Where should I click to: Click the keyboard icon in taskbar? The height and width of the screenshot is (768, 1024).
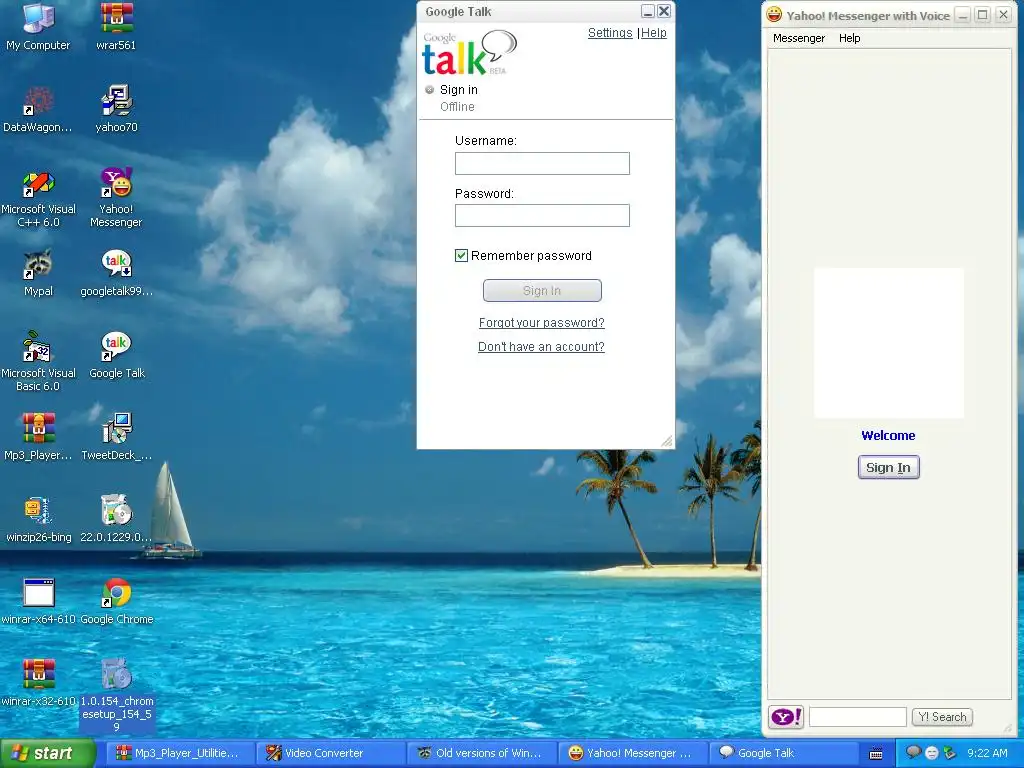876,754
